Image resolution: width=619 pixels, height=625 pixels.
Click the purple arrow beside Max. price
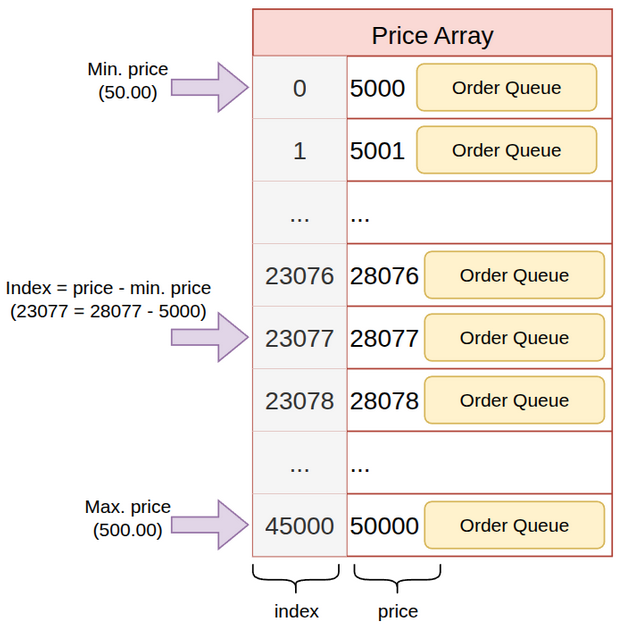click(x=209, y=525)
